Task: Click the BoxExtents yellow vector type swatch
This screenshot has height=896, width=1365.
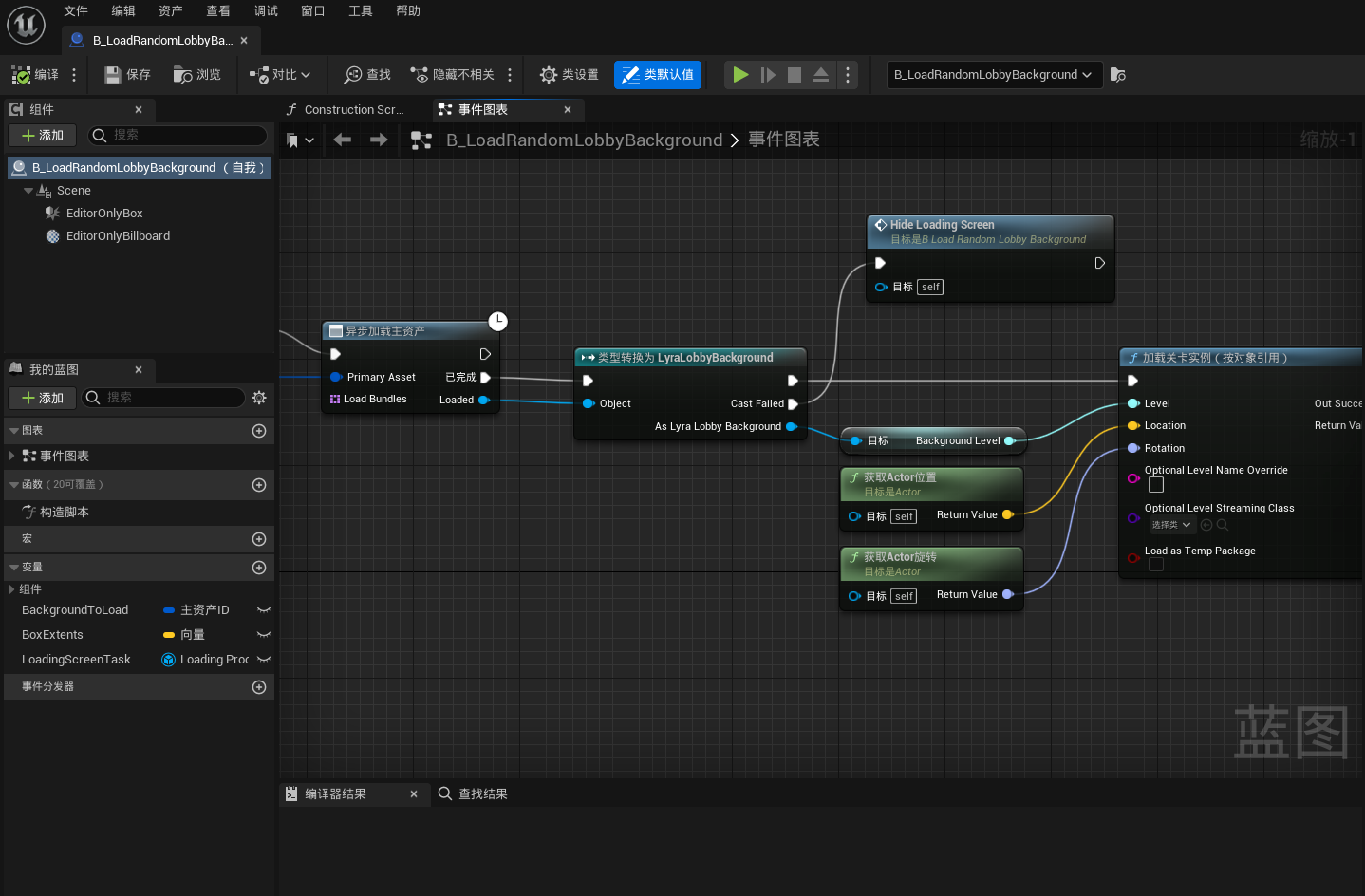Action: (169, 635)
